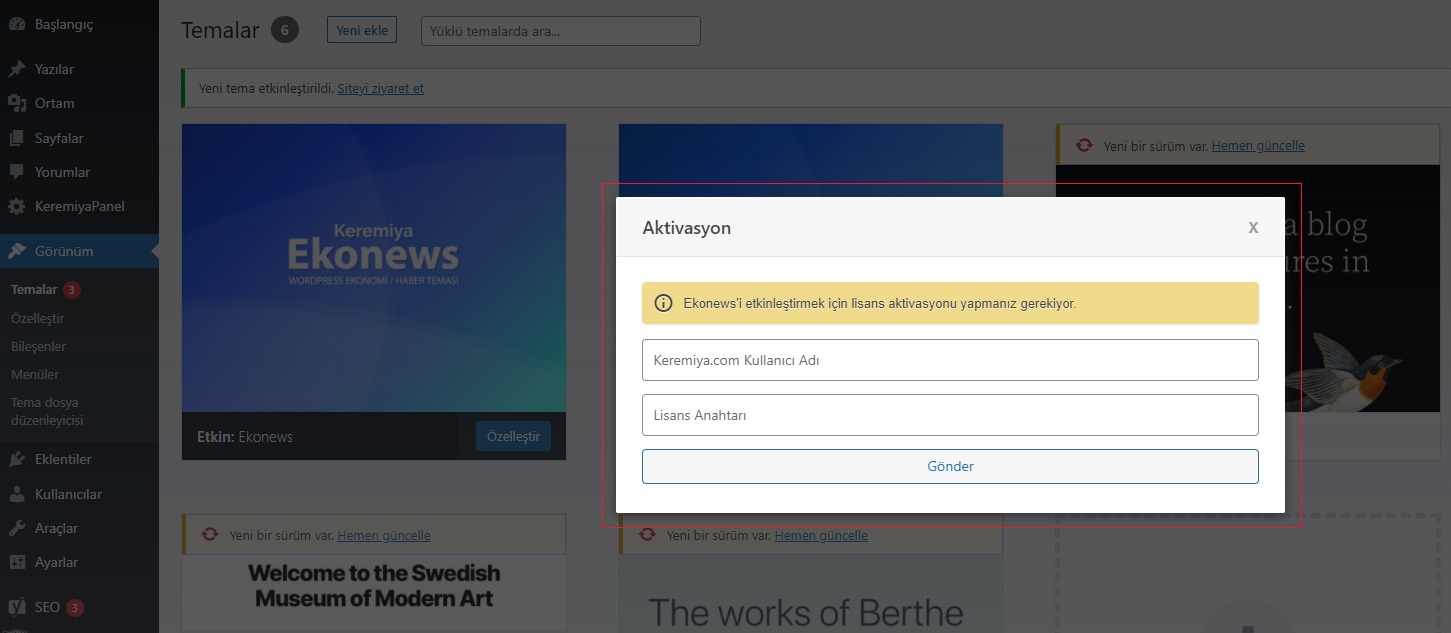This screenshot has height=633, width=1451.
Task: Go to Bileşenler submenu
Action: coord(38,346)
